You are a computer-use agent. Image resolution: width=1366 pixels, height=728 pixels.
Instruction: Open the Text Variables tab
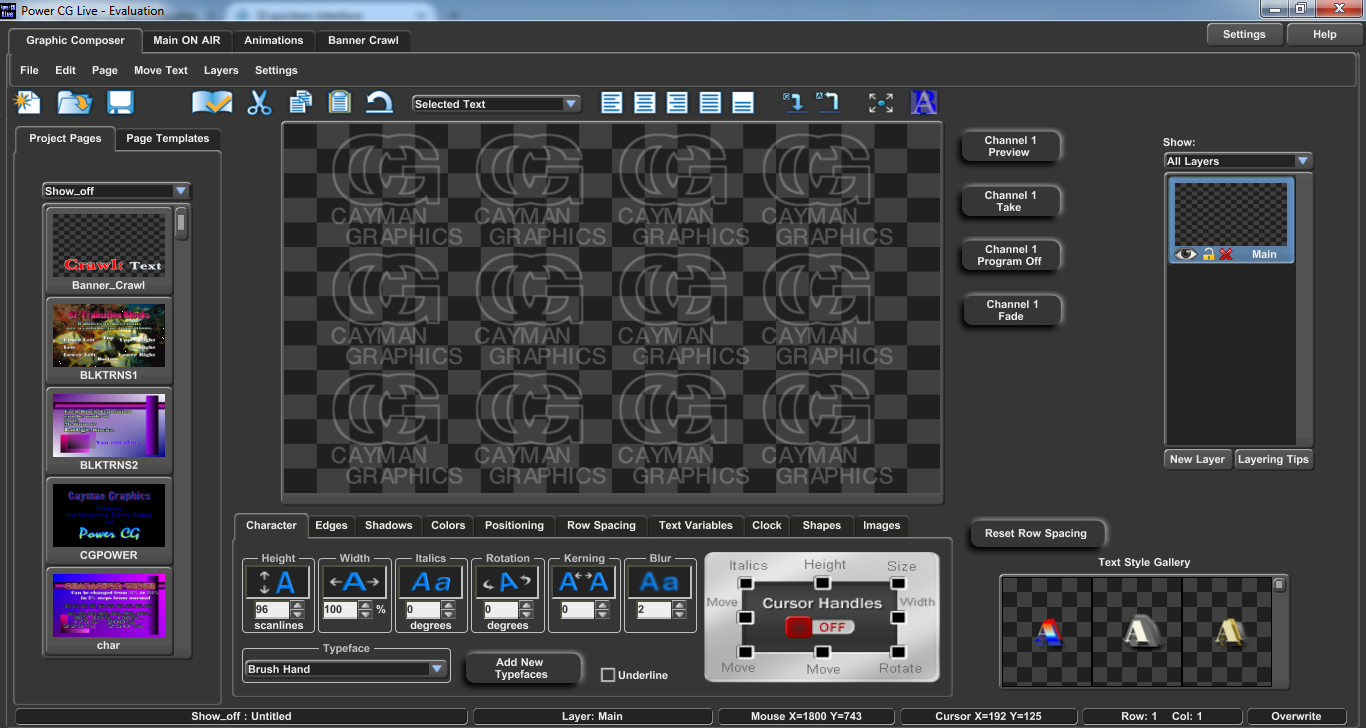696,525
